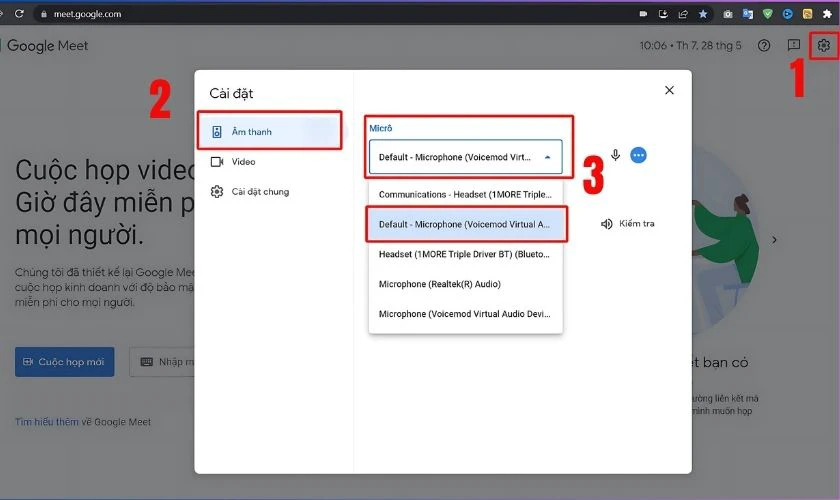Choose Communications - Headset (1MORE Triple option
The width and height of the screenshot is (840, 500).
click(466, 195)
